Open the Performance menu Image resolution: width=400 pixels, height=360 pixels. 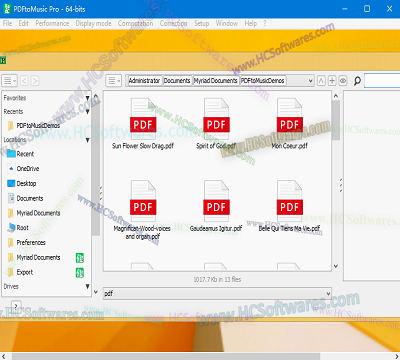[x=52, y=24]
